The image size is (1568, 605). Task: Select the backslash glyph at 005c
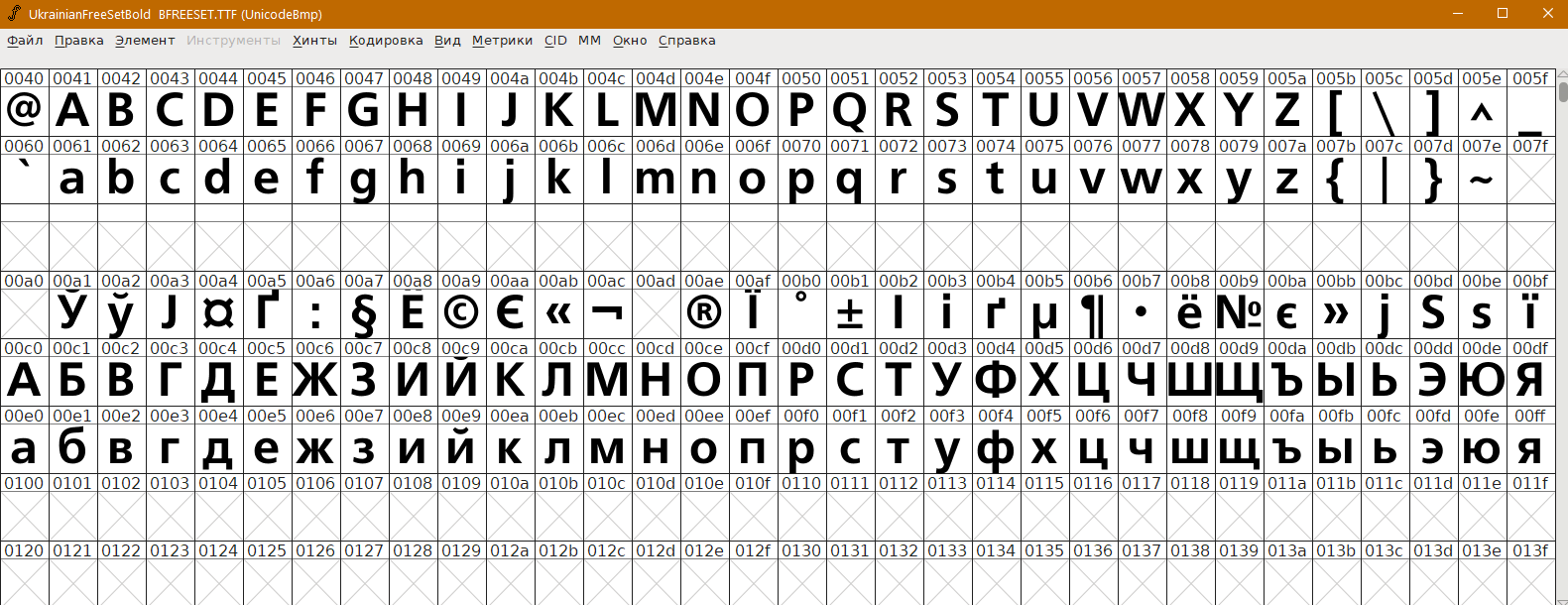pyautogui.click(x=1385, y=111)
